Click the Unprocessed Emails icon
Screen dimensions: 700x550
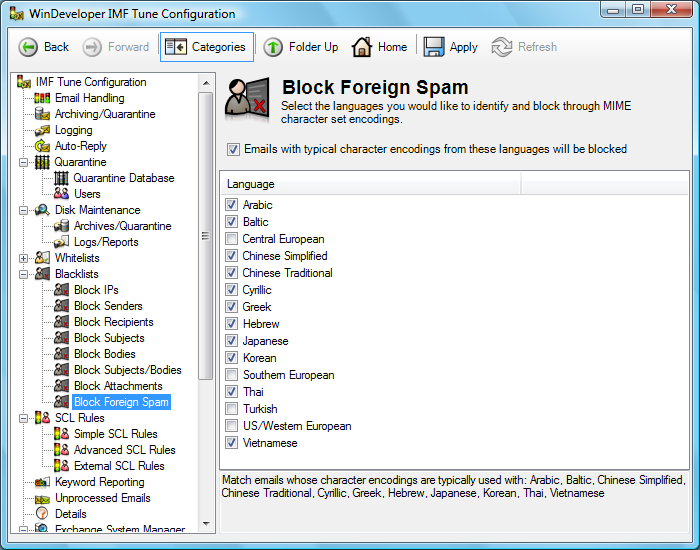click(x=42, y=498)
